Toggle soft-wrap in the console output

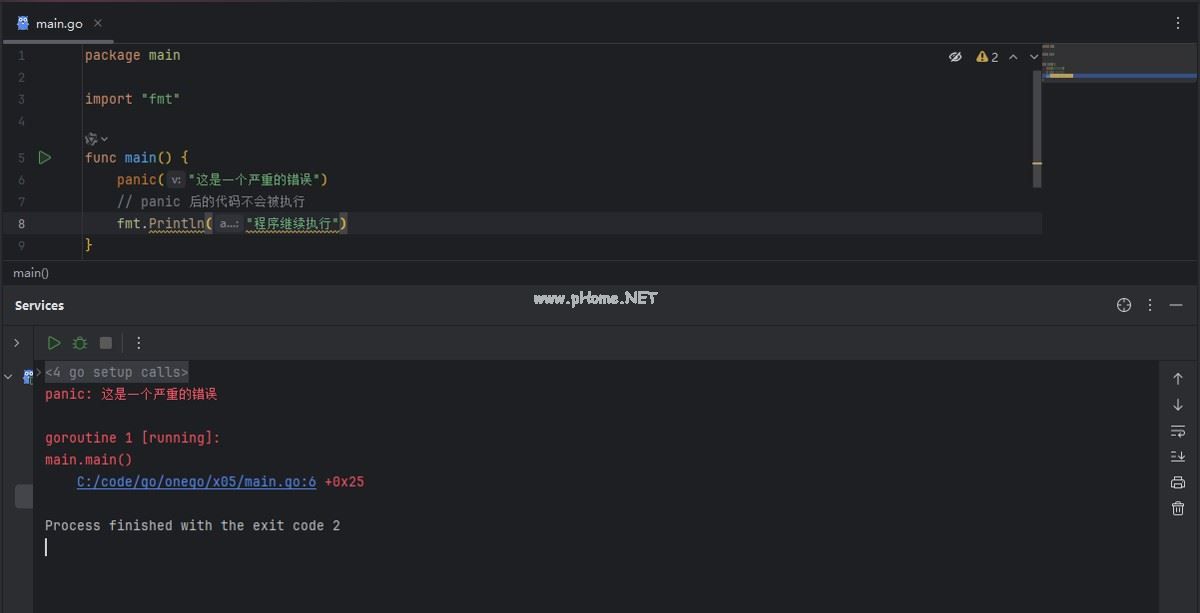tap(1178, 431)
